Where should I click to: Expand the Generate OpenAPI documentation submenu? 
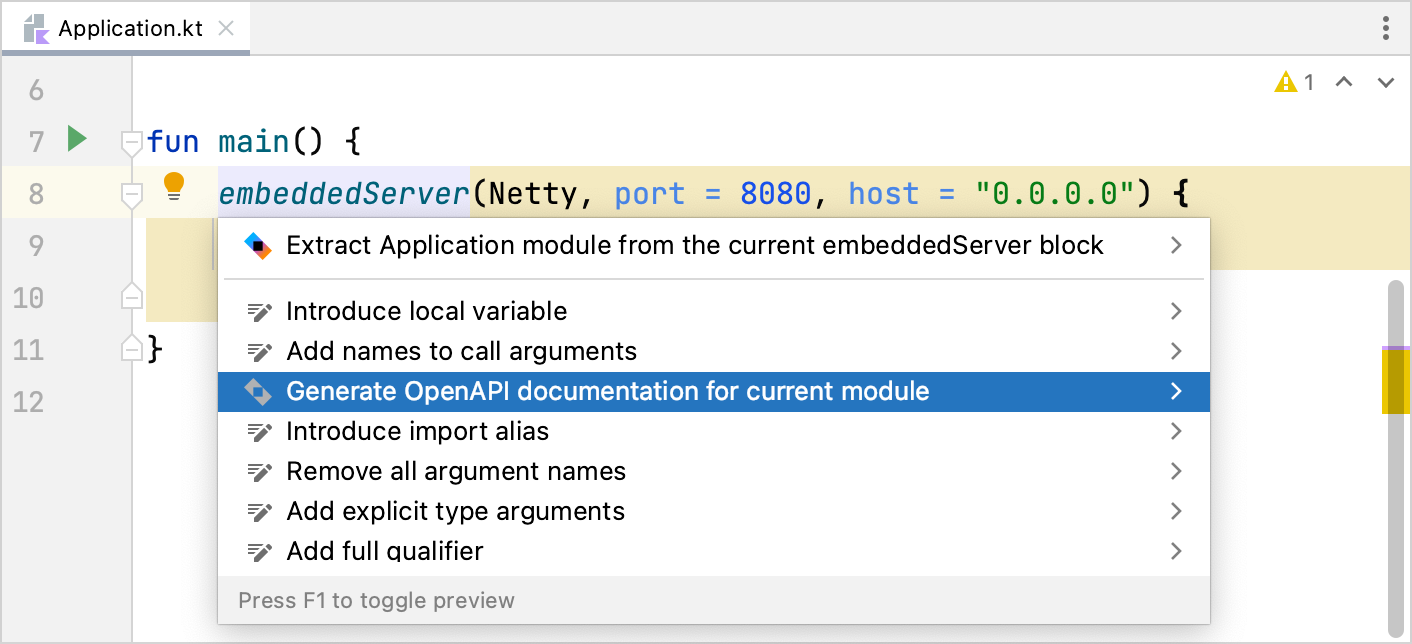pyautogui.click(x=1176, y=391)
